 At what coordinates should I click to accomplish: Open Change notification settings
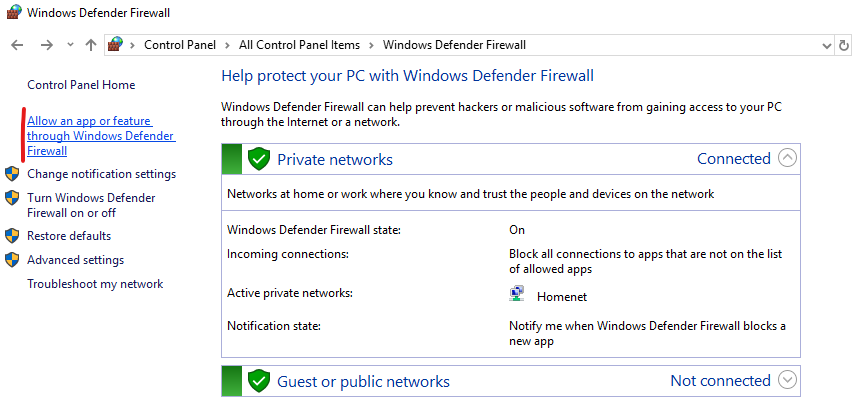101,174
